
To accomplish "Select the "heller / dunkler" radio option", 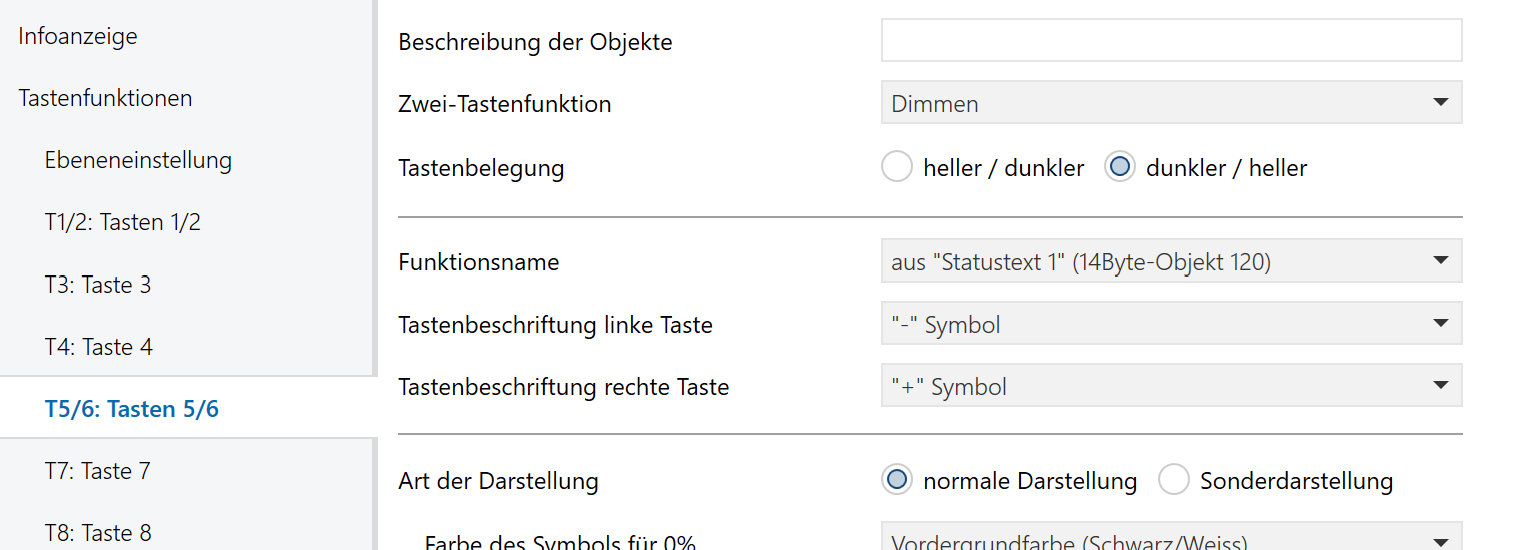I will (897, 168).
